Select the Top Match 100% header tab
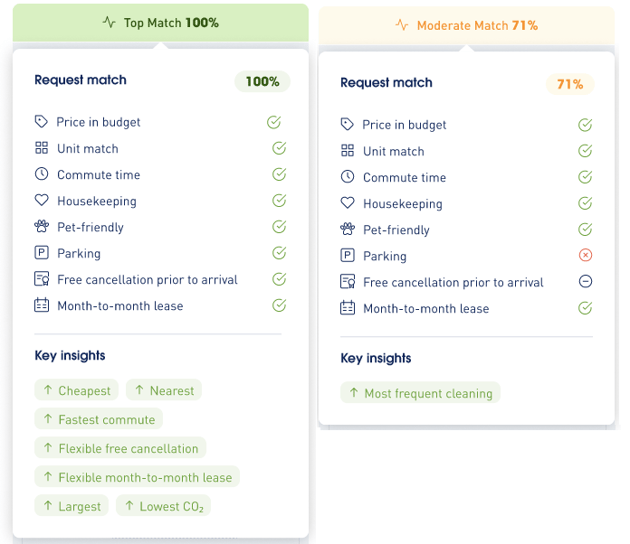 (x=160, y=22)
